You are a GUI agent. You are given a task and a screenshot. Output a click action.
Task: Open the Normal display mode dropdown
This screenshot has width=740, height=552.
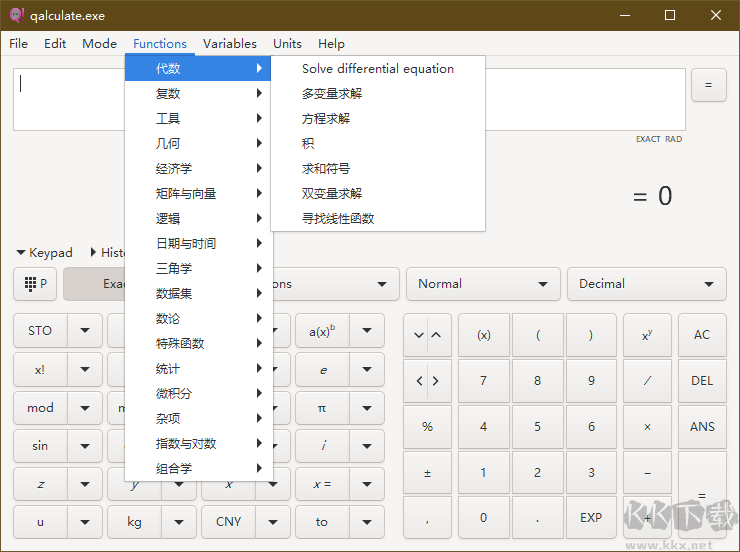pos(483,284)
